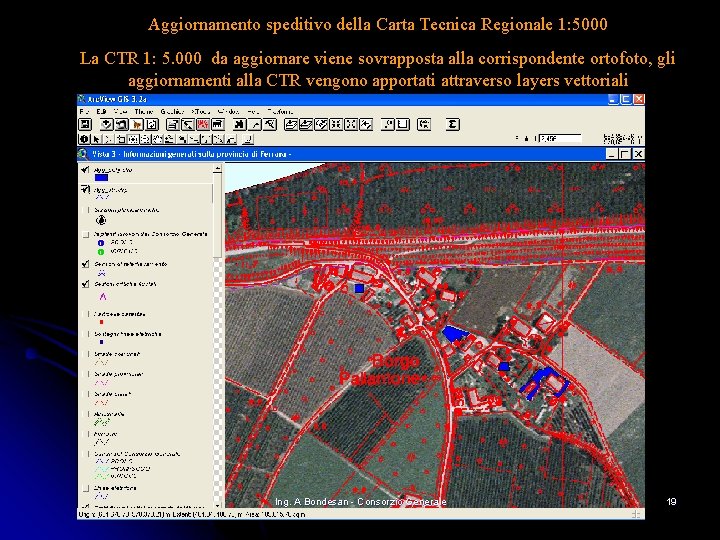Enable the Canali del Consorzio Generale theme
Screen dimensions: 720x540
[x=85, y=454]
